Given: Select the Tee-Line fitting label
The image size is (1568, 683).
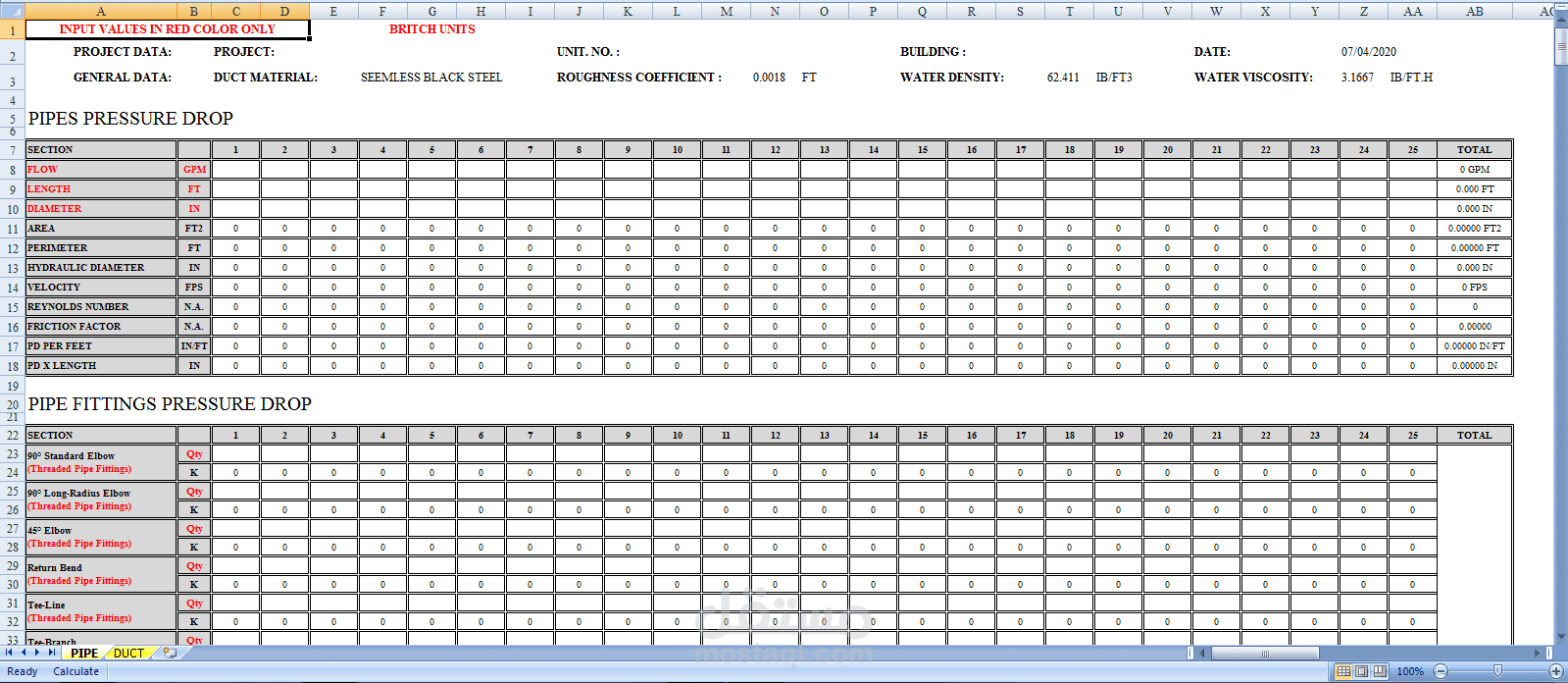Looking at the screenshot, I should click(101, 611).
